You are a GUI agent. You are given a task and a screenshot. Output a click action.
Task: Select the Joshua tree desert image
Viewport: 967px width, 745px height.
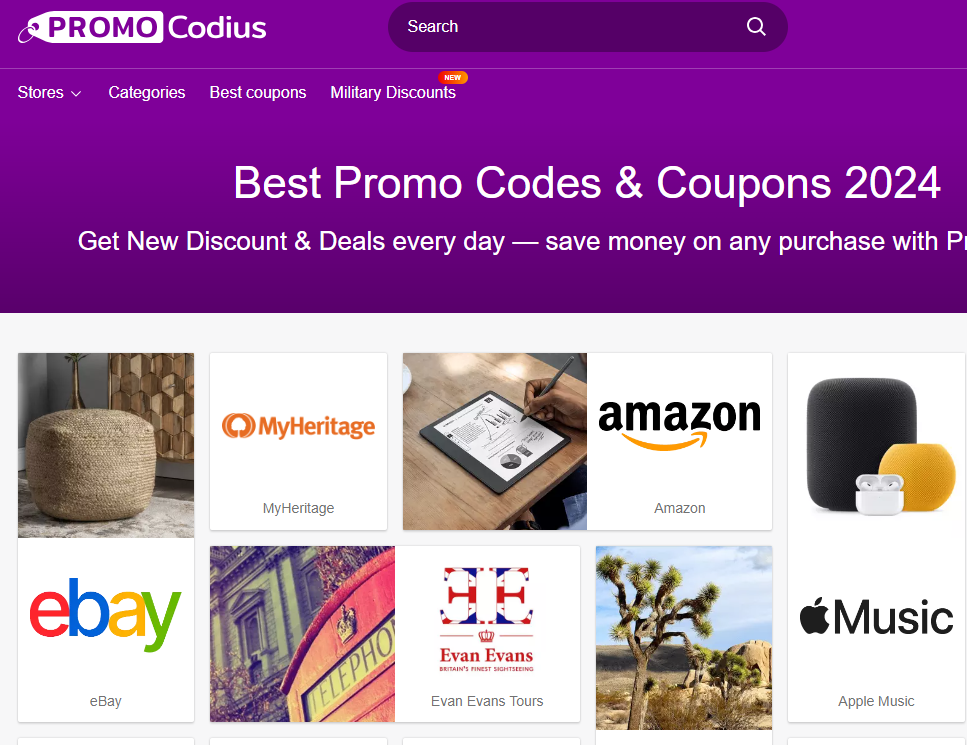684,638
